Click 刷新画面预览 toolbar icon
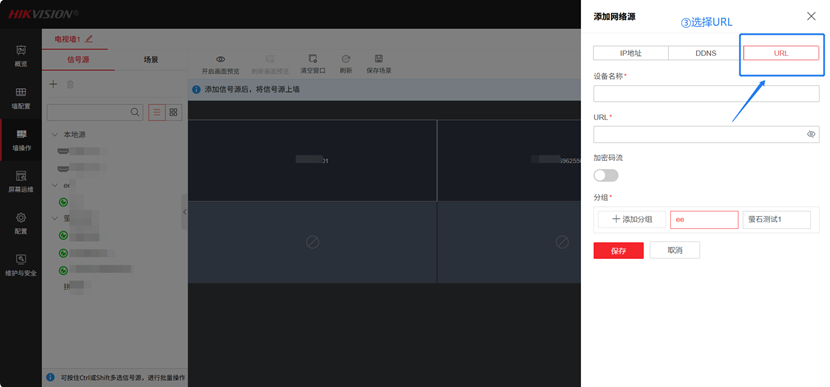The image size is (830, 387). point(270,59)
